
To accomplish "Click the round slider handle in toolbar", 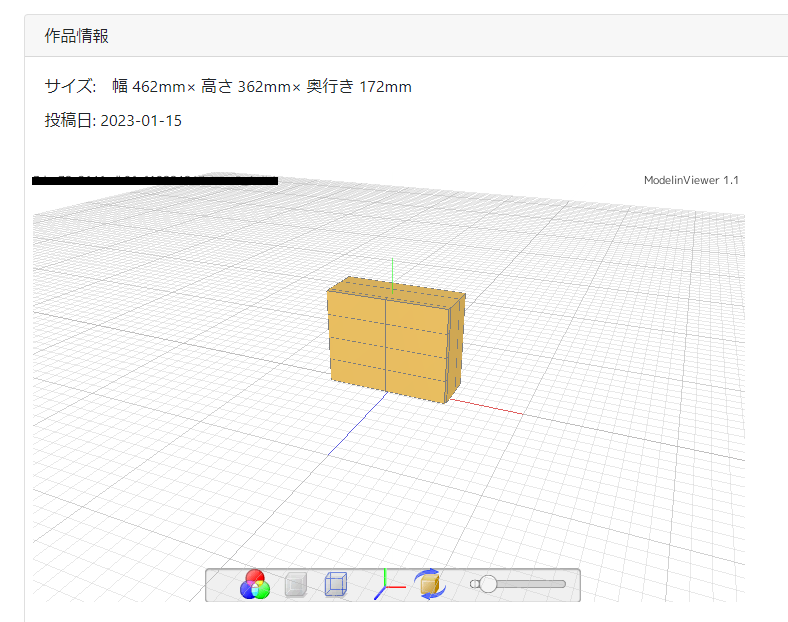I will [x=488, y=584].
